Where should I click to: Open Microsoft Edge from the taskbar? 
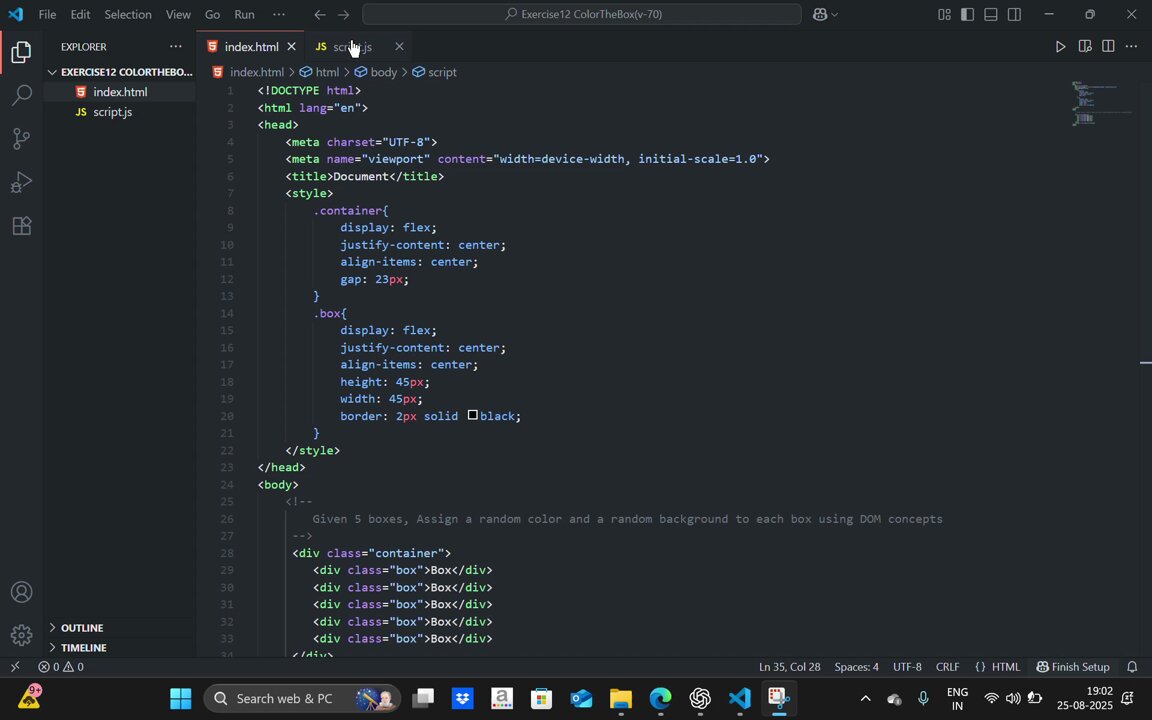point(660,698)
